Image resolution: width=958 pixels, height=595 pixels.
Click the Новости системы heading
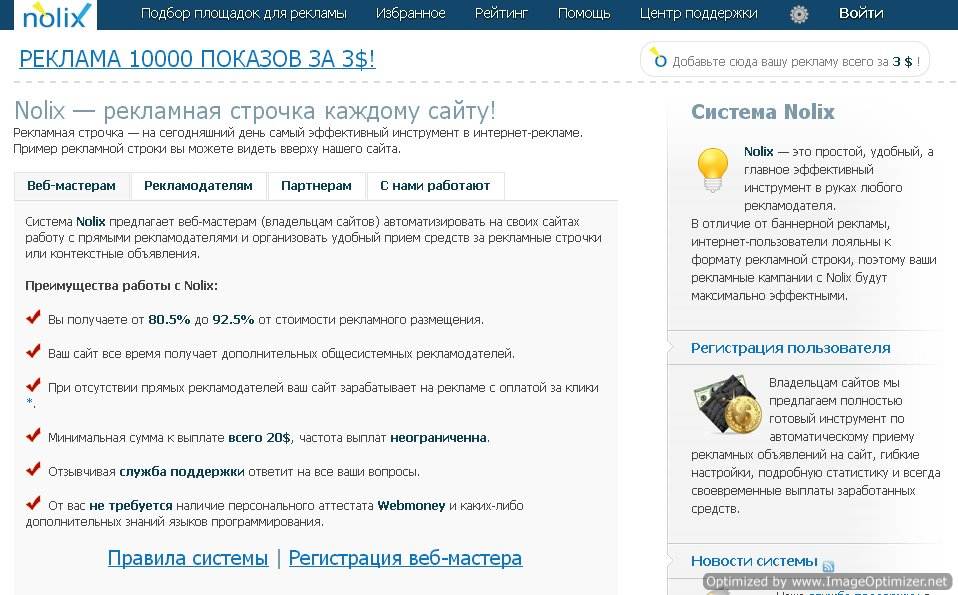(754, 561)
